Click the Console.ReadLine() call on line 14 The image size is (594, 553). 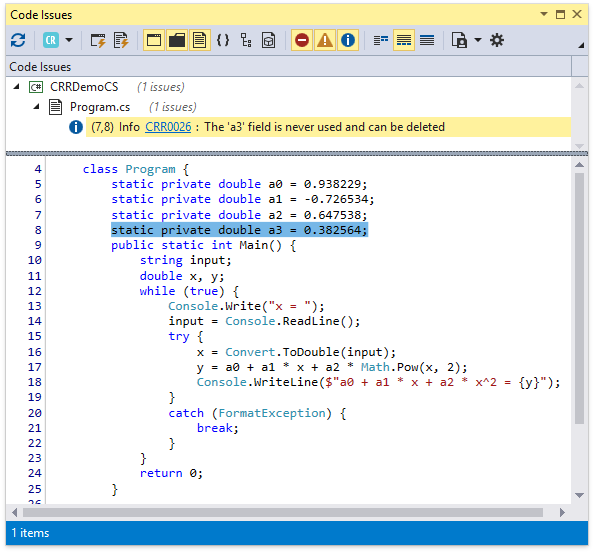pyautogui.click(x=292, y=322)
